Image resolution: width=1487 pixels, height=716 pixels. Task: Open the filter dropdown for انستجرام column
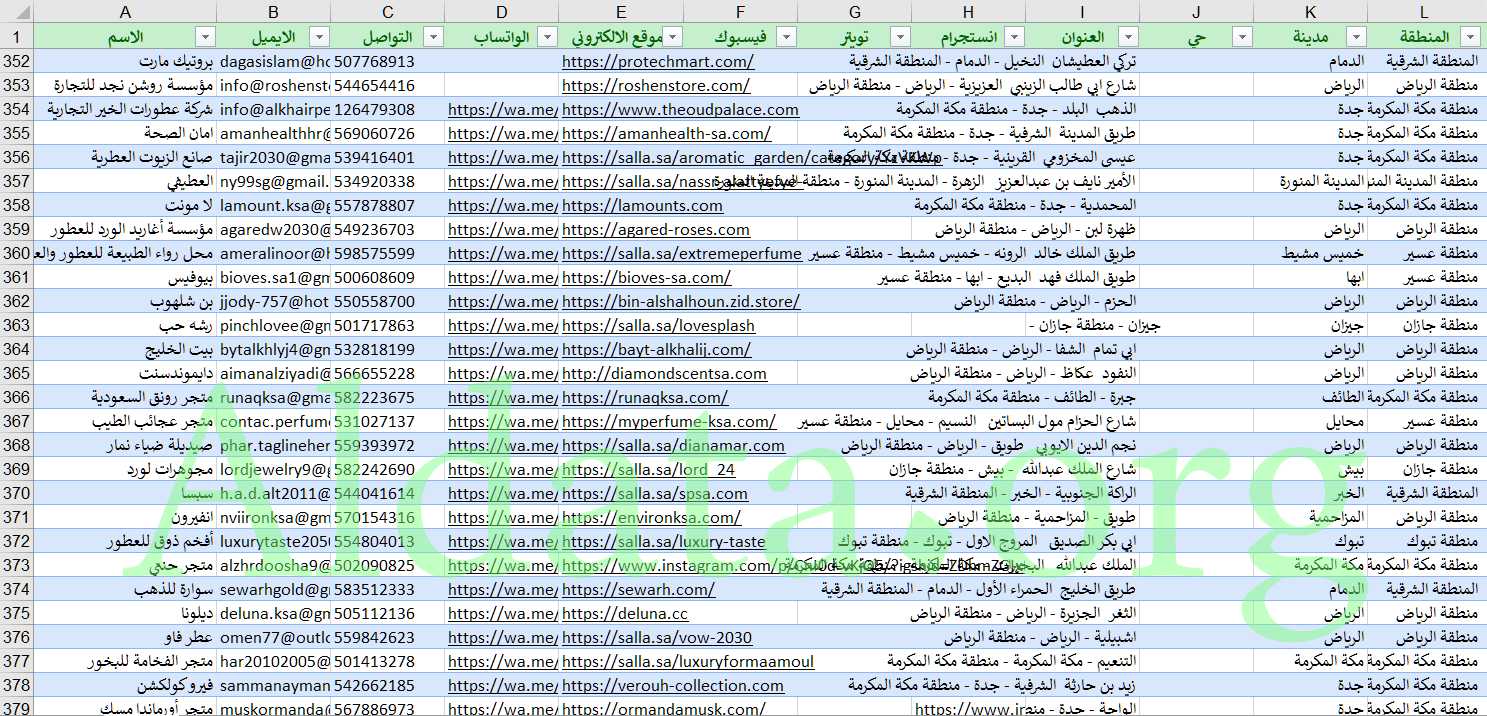pos(1014,37)
